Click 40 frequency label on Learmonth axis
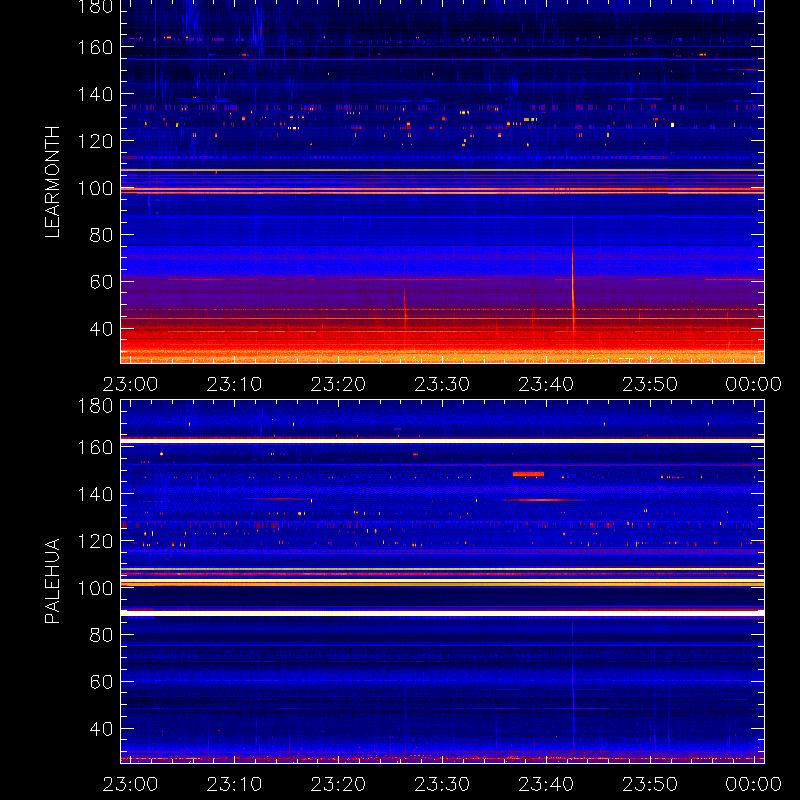The width and height of the screenshot is (800, 800). (x=101, y=329)
